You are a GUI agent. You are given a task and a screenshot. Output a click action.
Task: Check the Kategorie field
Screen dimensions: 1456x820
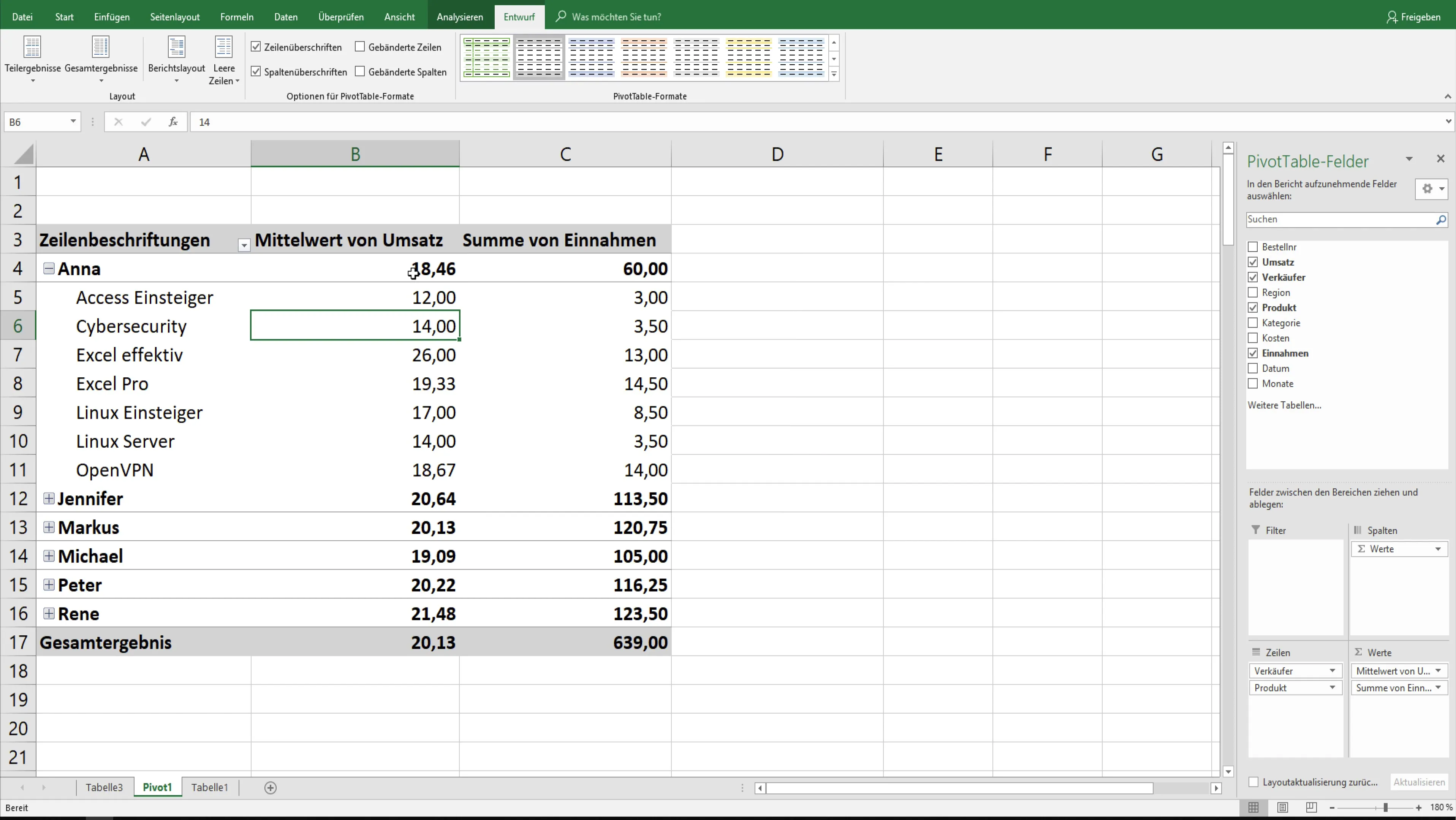[x=1252, y=323]
